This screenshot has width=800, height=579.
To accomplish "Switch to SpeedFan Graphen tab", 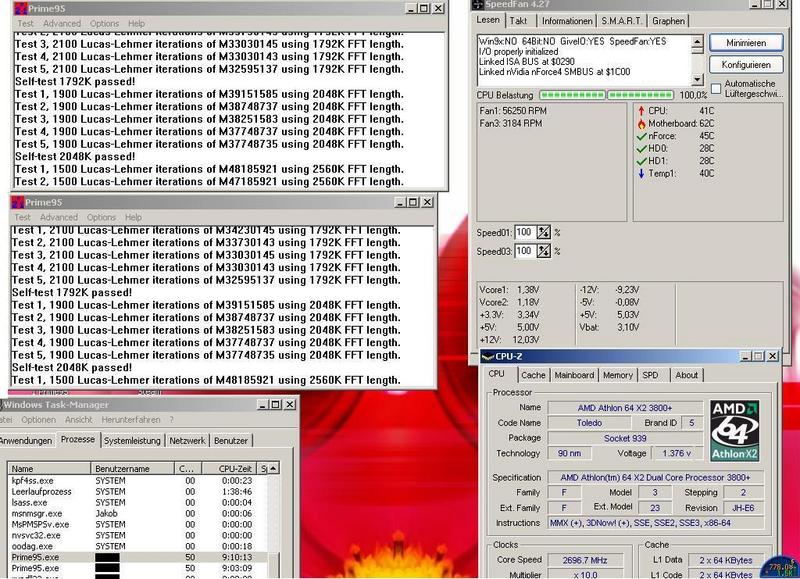I will click(x=668, y=21).
